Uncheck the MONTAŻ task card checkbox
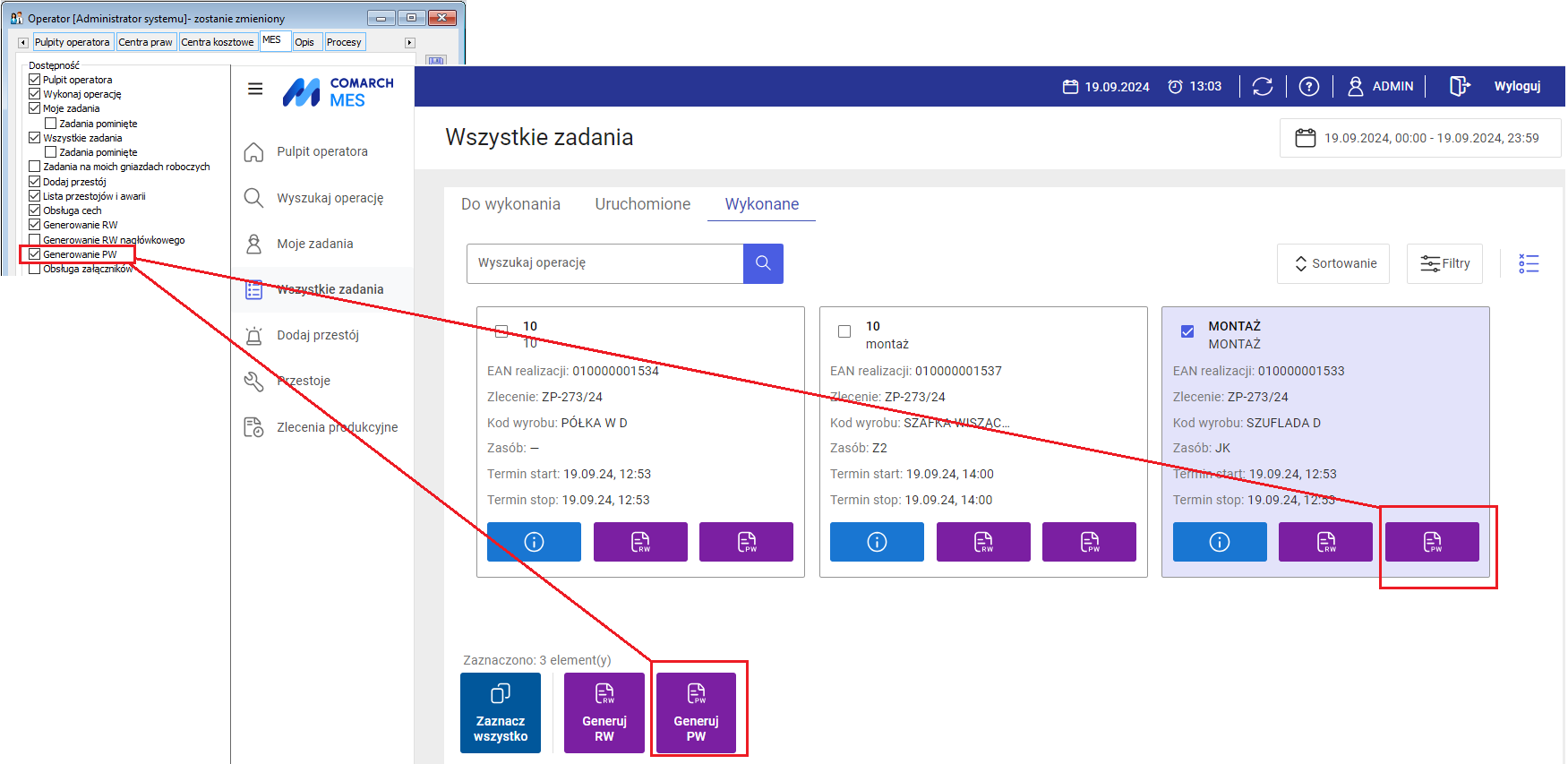 pyautogui.click(x=1187, y=331)
